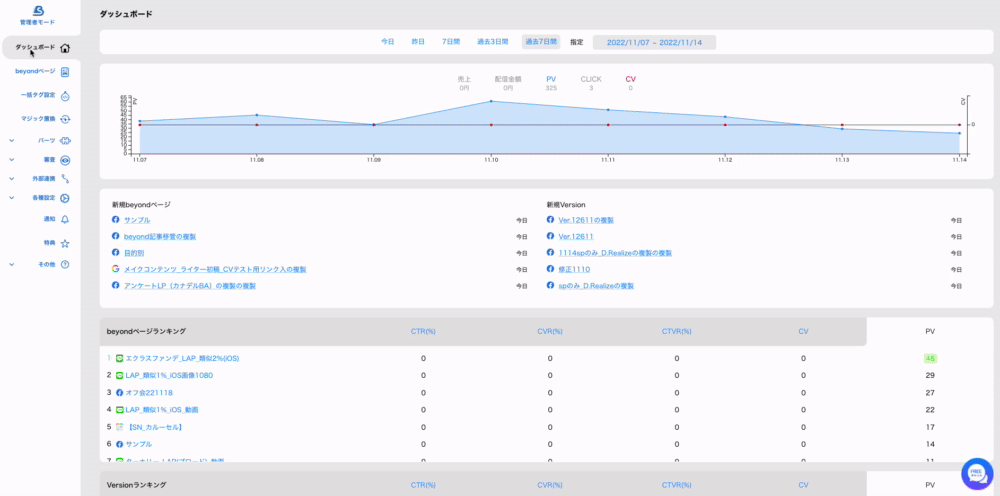Click the bell icon for 通知
The image size is (1000, 496).
[x=65, y=219]
